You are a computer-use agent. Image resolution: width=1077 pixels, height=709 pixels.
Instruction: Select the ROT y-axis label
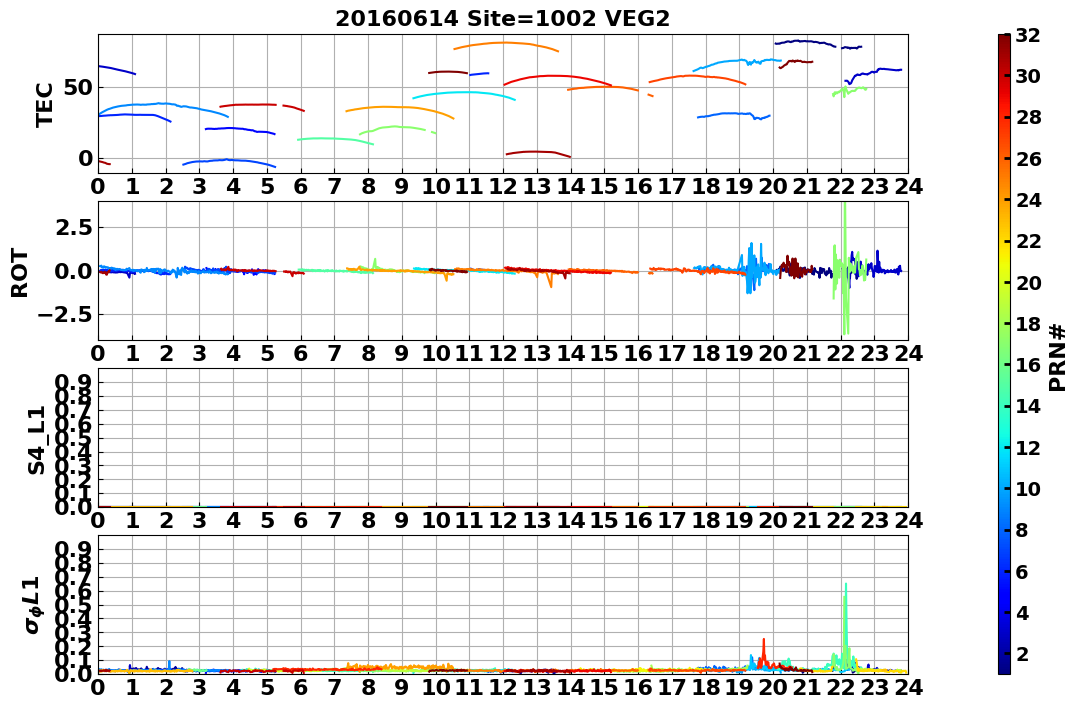tap(21, 273)
